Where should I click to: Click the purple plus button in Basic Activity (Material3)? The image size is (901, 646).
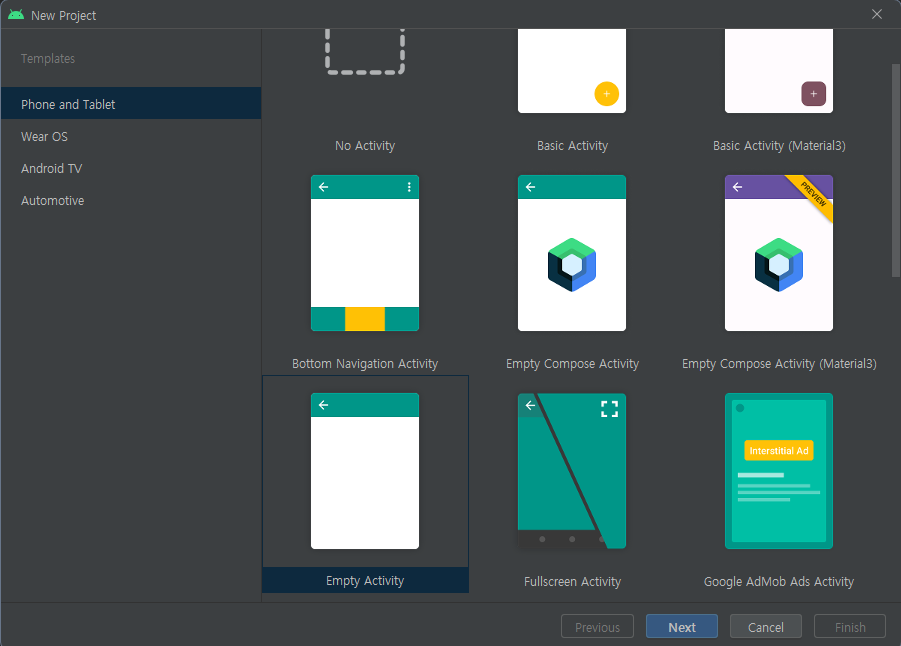[813, 94]
